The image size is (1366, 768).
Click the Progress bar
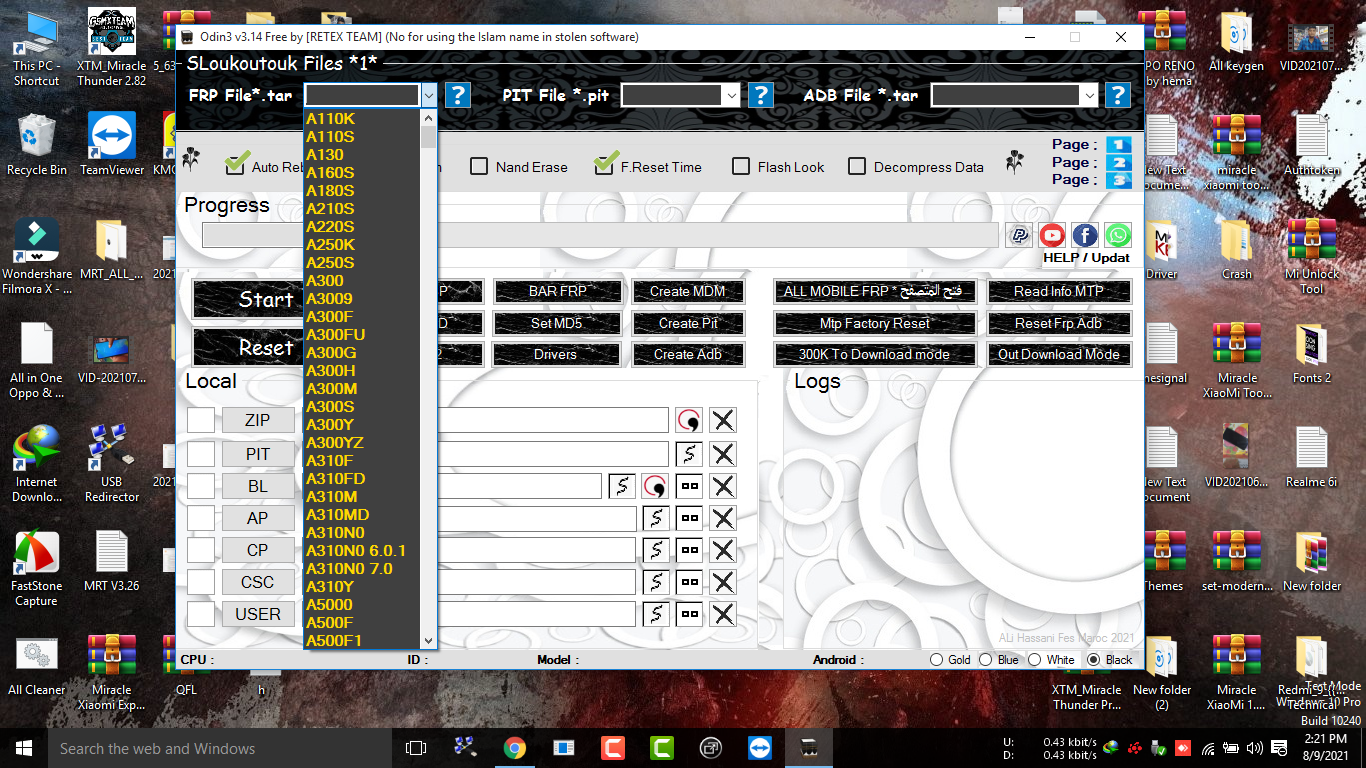[x=602, y=235]
